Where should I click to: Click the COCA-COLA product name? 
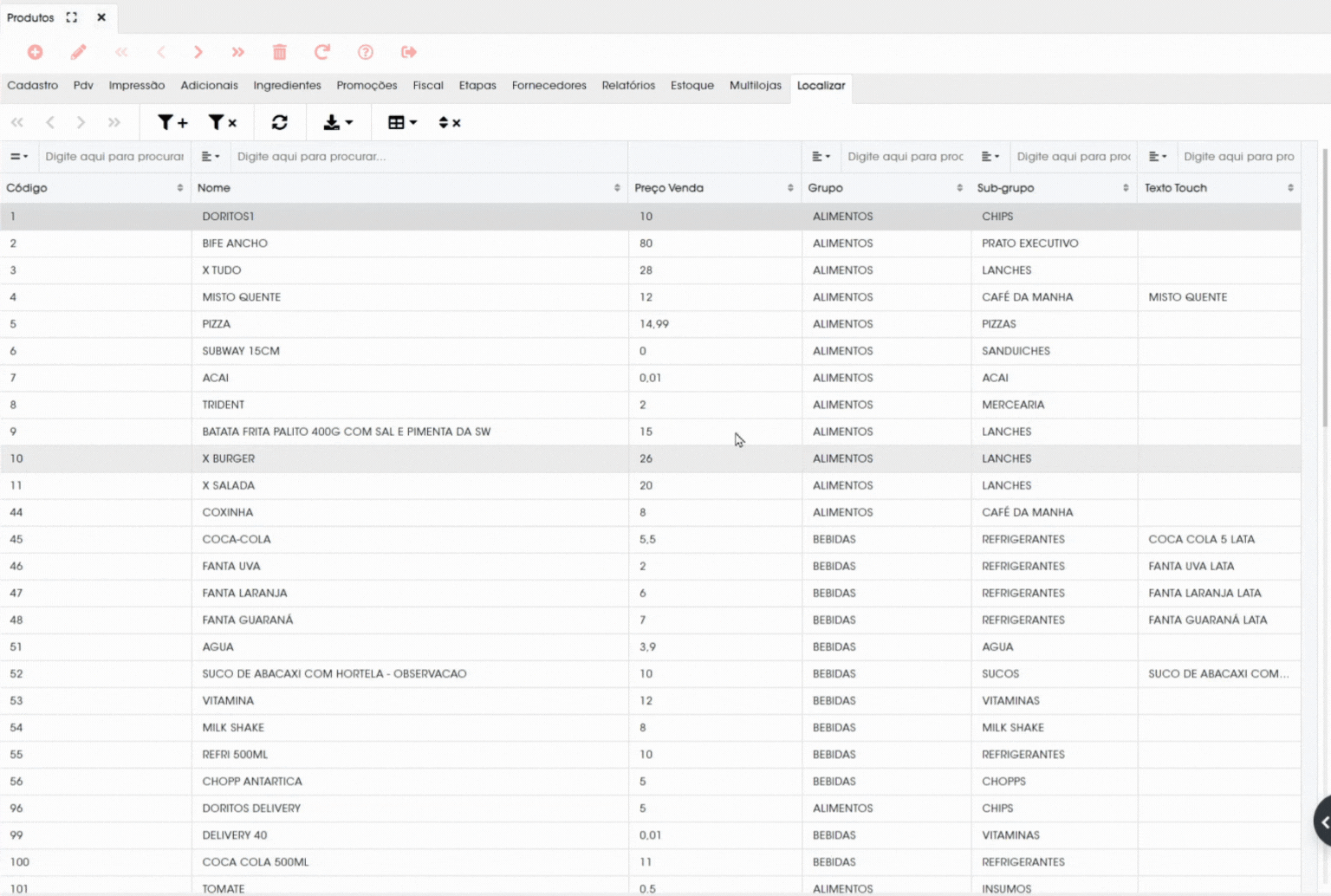[x=237, y=539]
